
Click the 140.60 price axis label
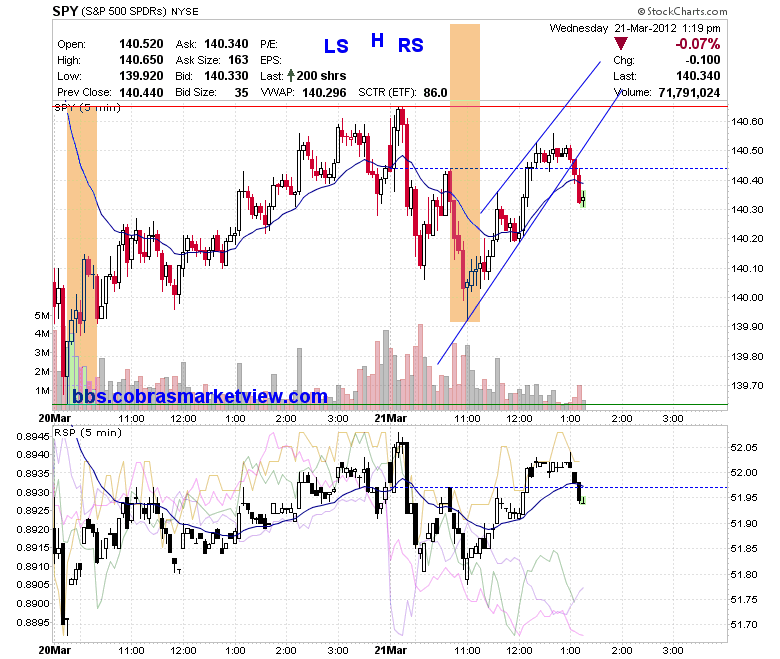(747, 121)
